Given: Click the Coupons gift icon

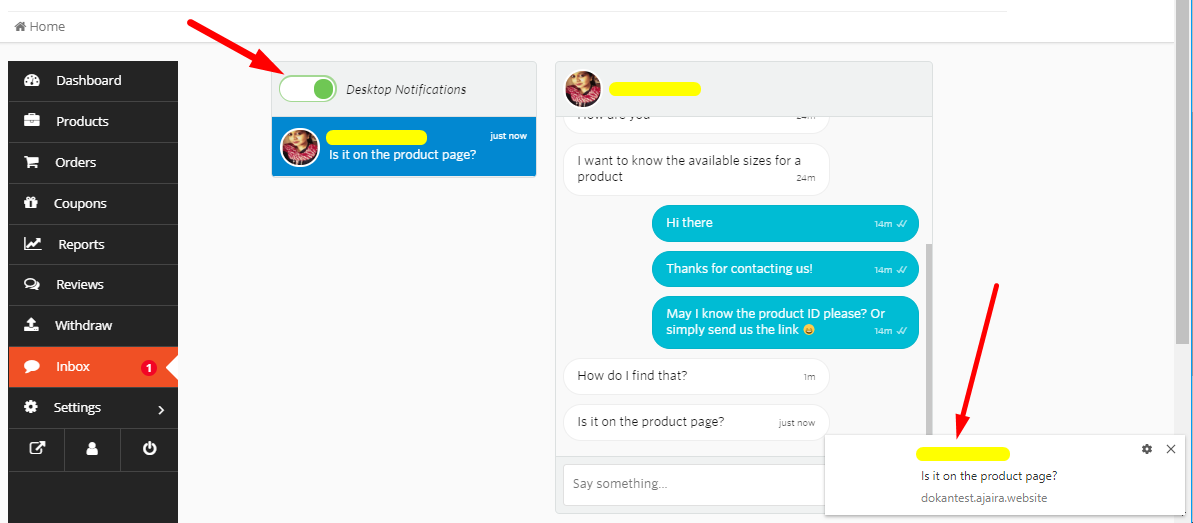Looking at the screenshot, I should (32, 204).
